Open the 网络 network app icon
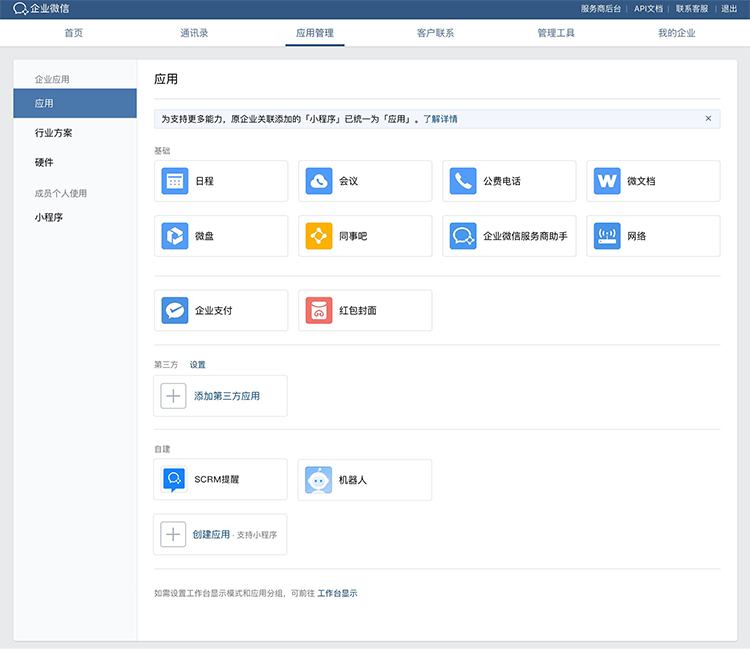750x650 pixels. (x=607, y=236)
